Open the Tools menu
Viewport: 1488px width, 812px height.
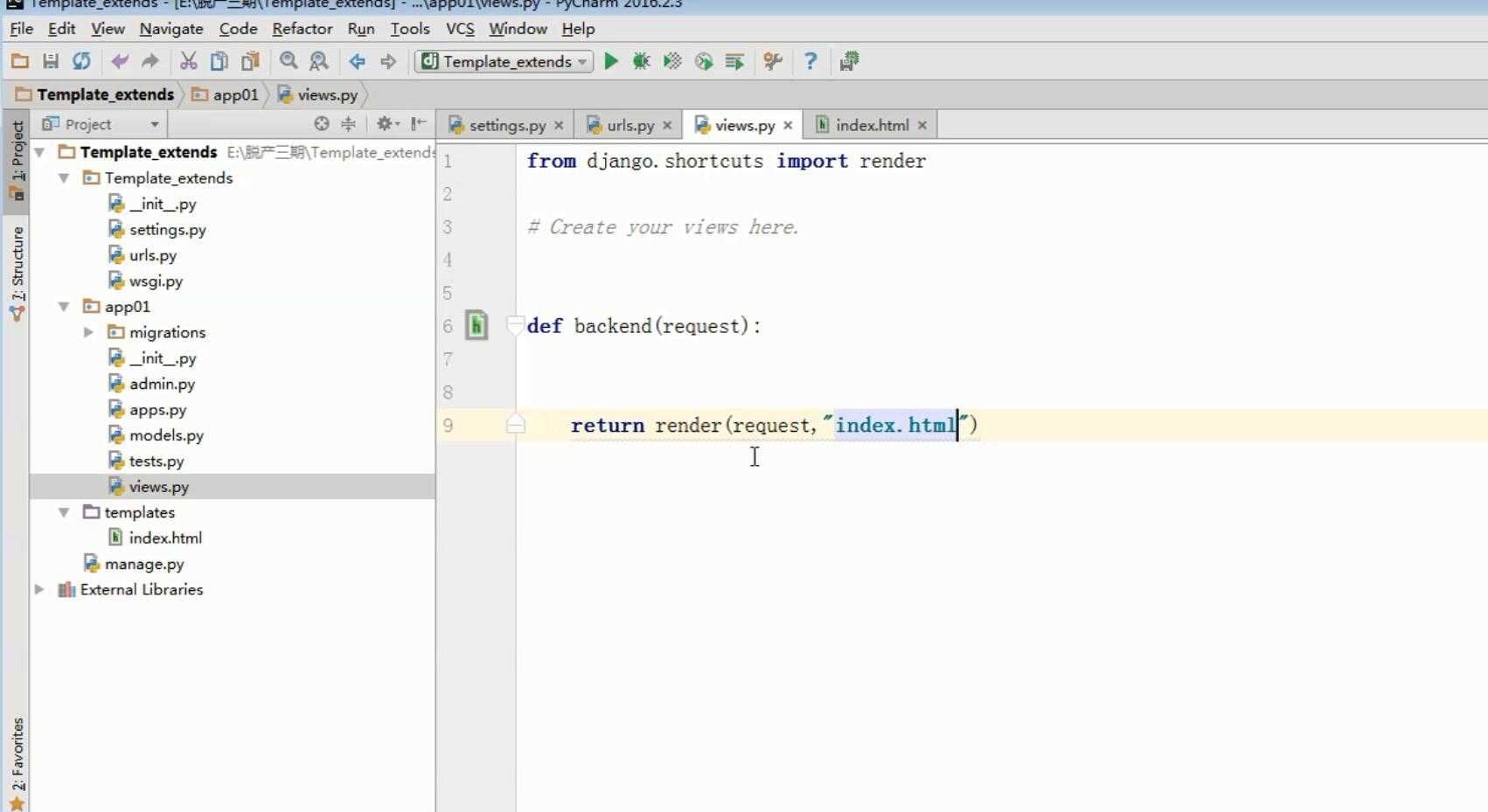(x=410, y=29)
